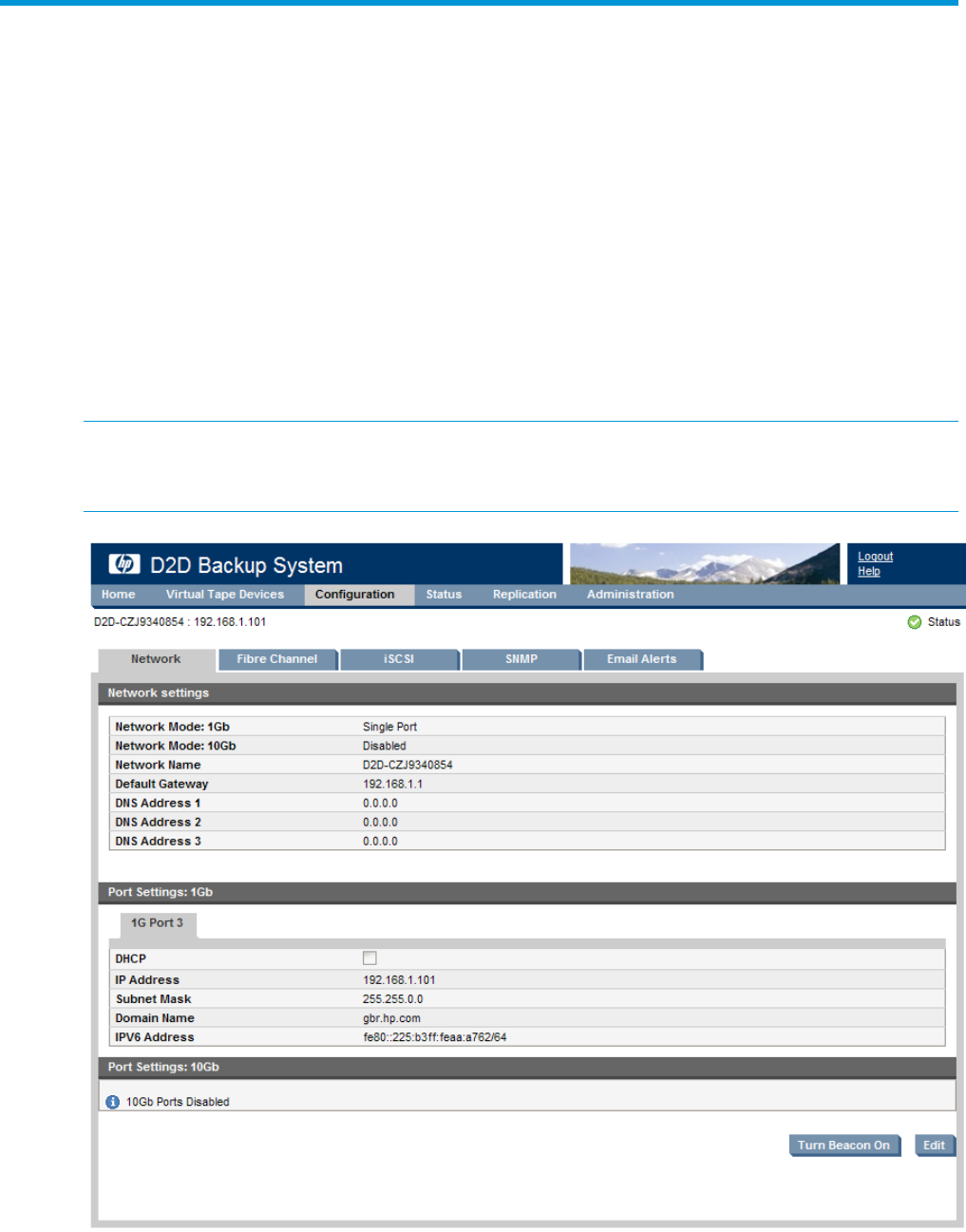Click the Default Gateway value 192.168.1.1

[393, 785]
